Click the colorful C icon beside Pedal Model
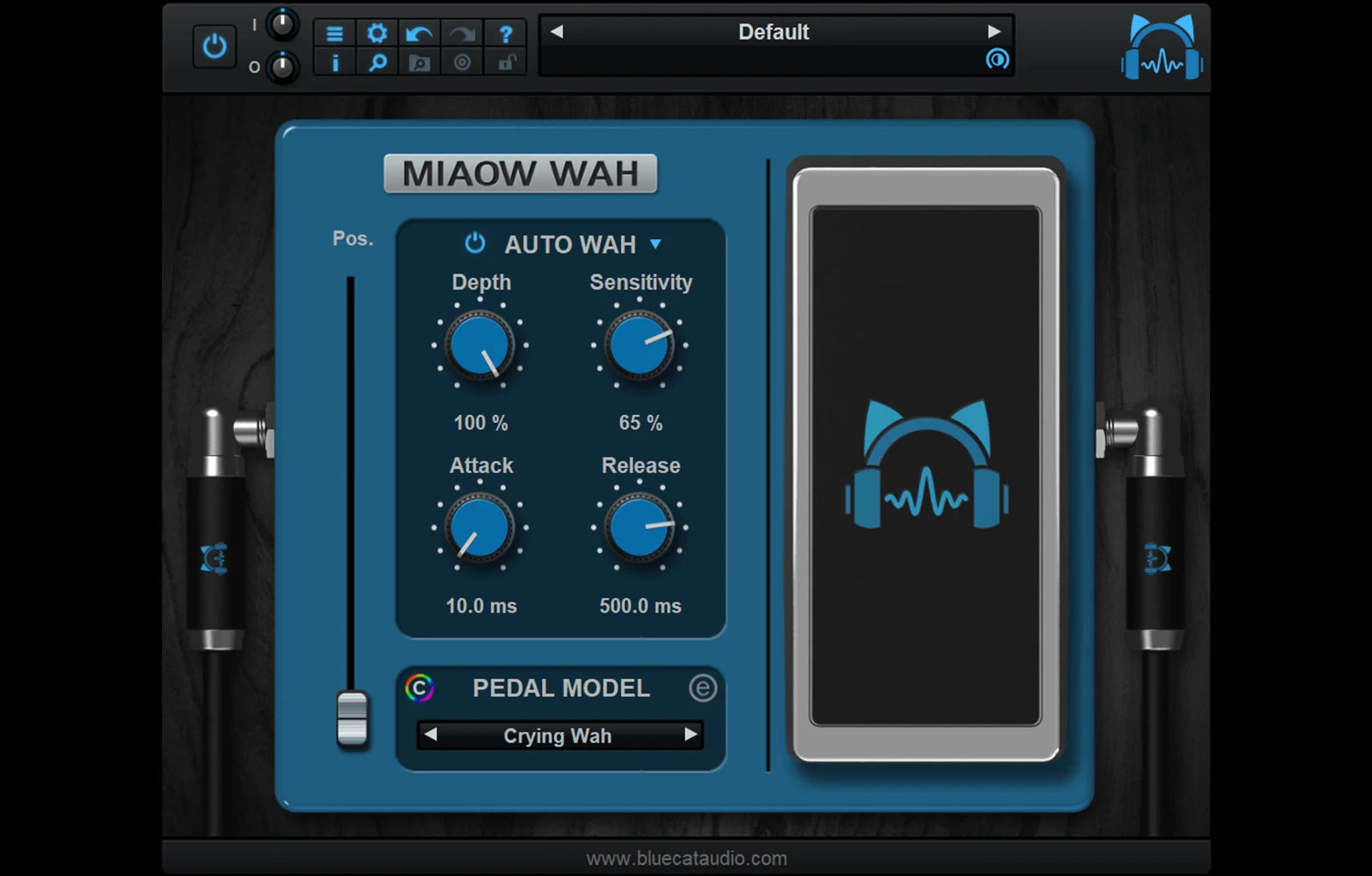Image resolution: width=1372 pixels, height=876 pixels. coord(419,688)
